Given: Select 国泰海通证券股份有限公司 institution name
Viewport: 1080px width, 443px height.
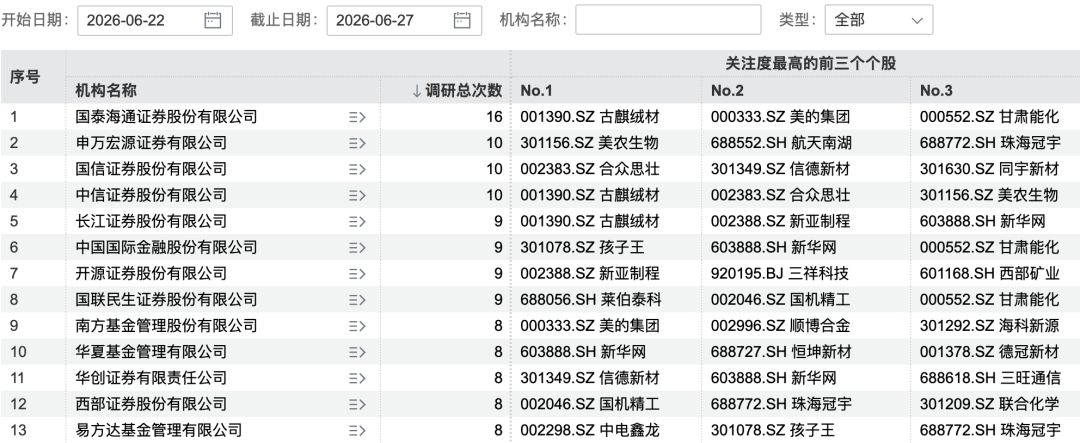Looking at the screenshot, I should tap(166, 117).
